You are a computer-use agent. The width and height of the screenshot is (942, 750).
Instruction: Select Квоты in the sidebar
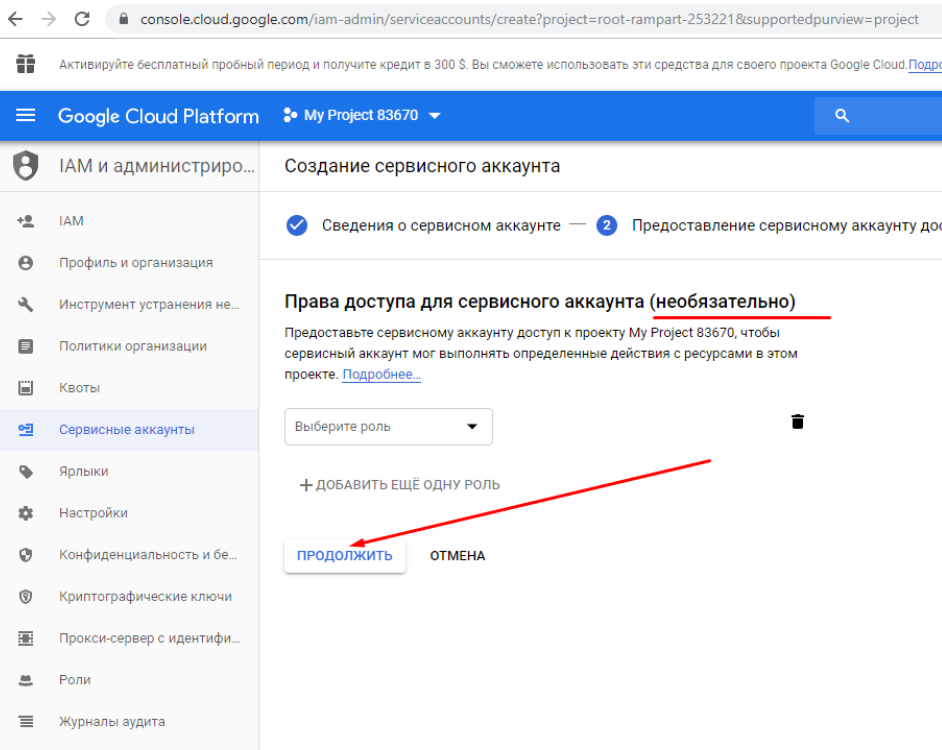(129, 388)
